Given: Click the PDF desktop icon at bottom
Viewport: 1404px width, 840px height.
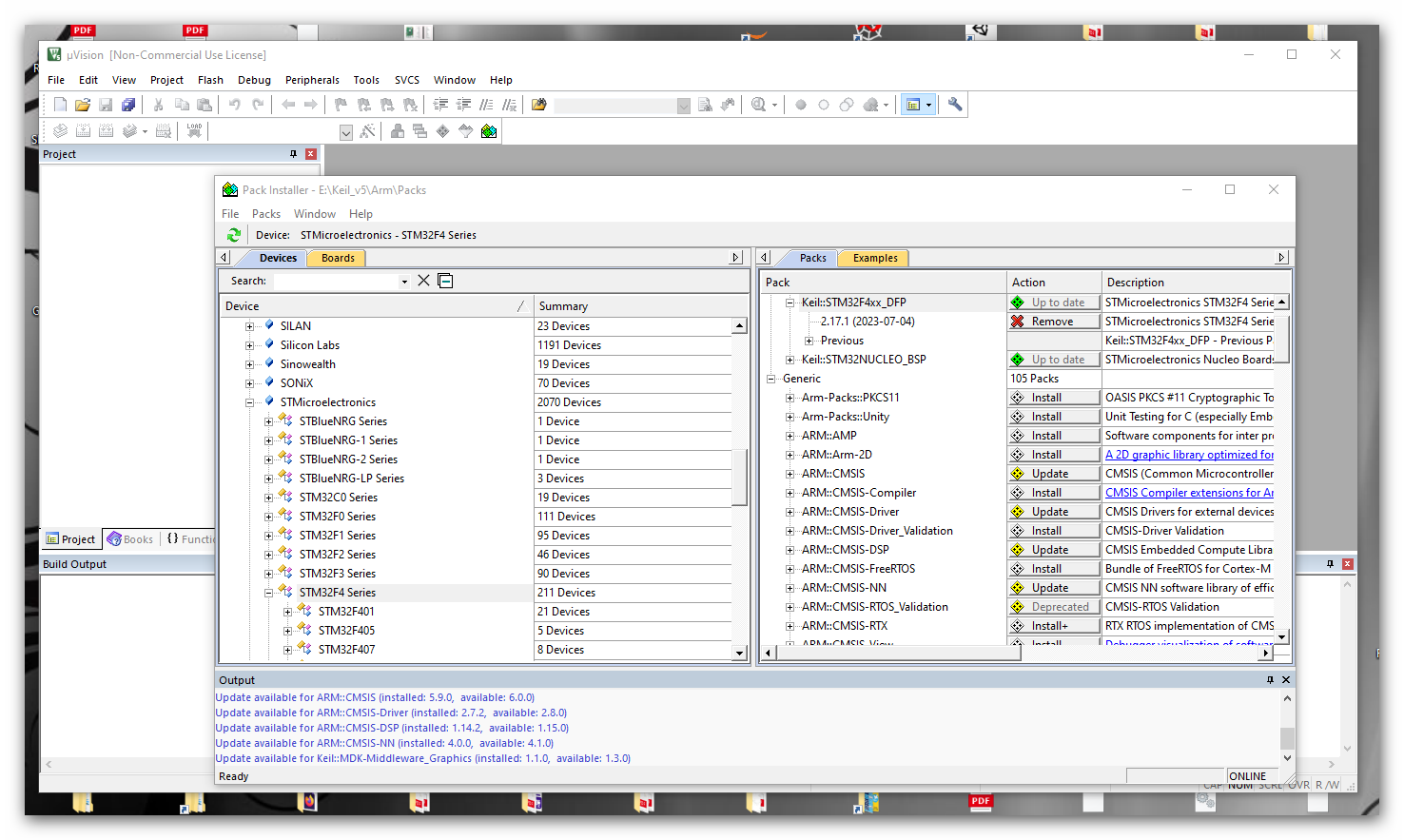Looking at the screenshot, I should tap(981, 802).
